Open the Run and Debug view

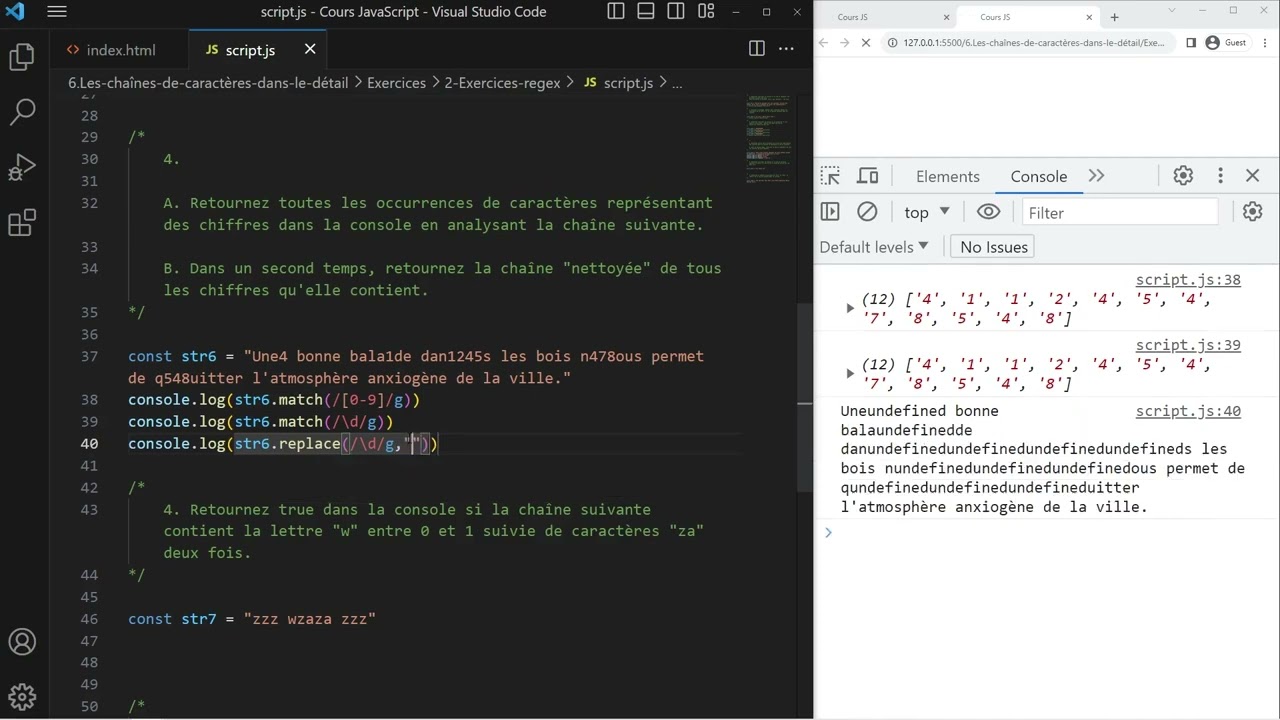pos(22,167)
